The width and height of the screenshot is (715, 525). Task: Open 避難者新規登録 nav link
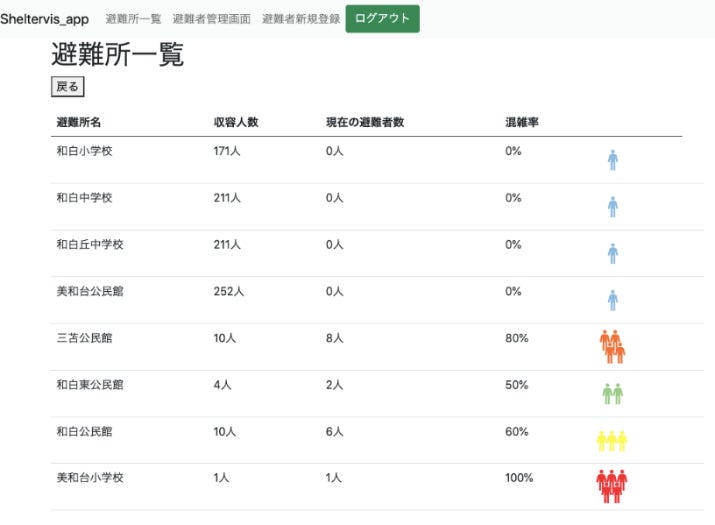301,19
